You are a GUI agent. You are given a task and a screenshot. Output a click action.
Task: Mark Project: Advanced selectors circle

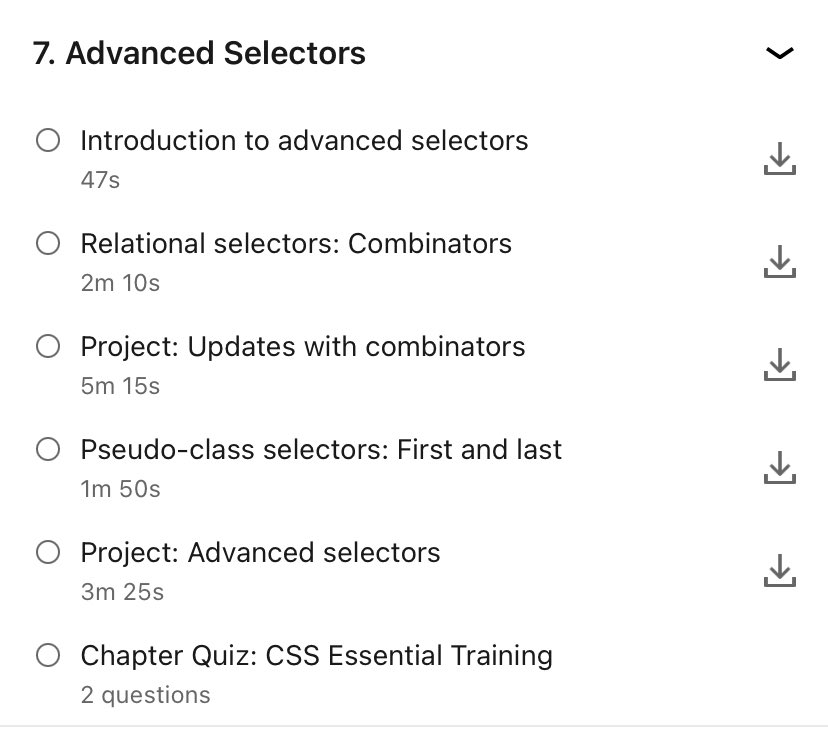(48, 552)
